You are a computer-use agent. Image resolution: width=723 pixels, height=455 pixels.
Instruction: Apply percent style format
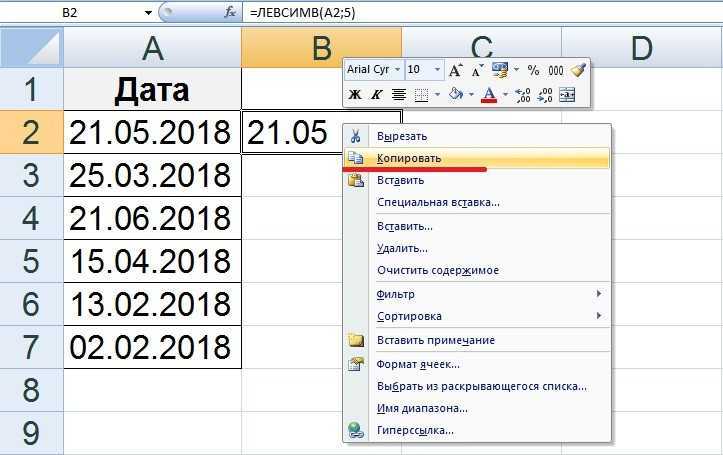533,70
